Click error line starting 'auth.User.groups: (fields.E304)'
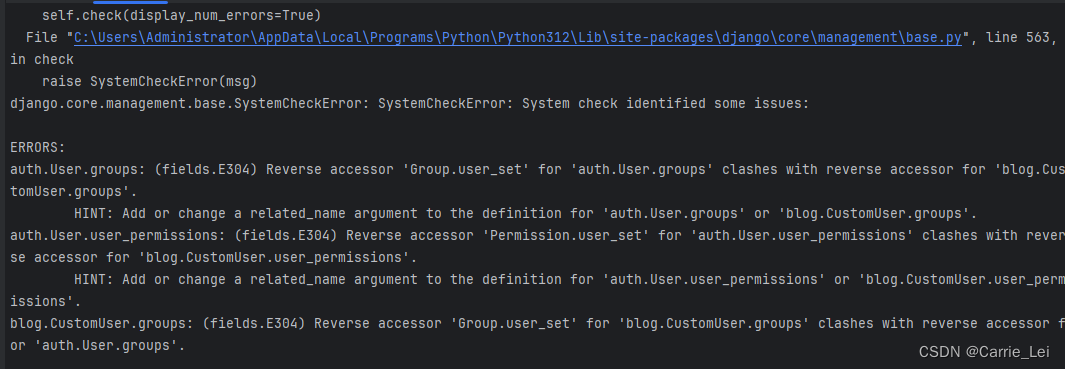This screenshot has width=1065, height=369. [x=537, y=170]
